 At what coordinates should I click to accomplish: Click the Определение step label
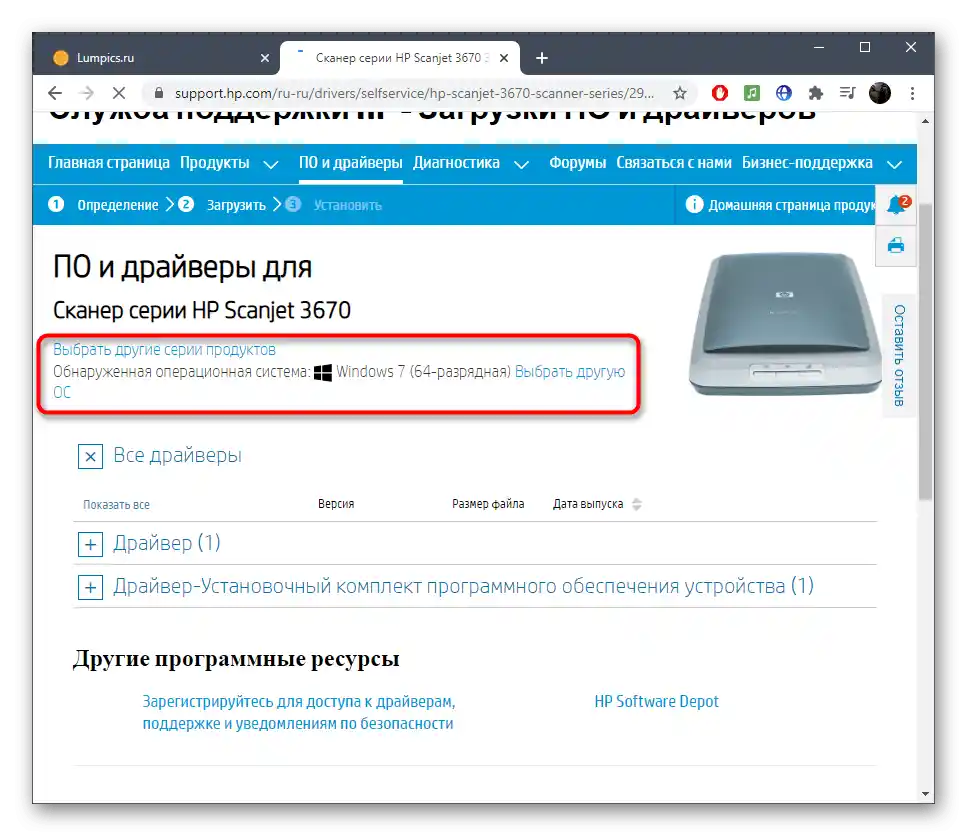[x=118, y=205]
